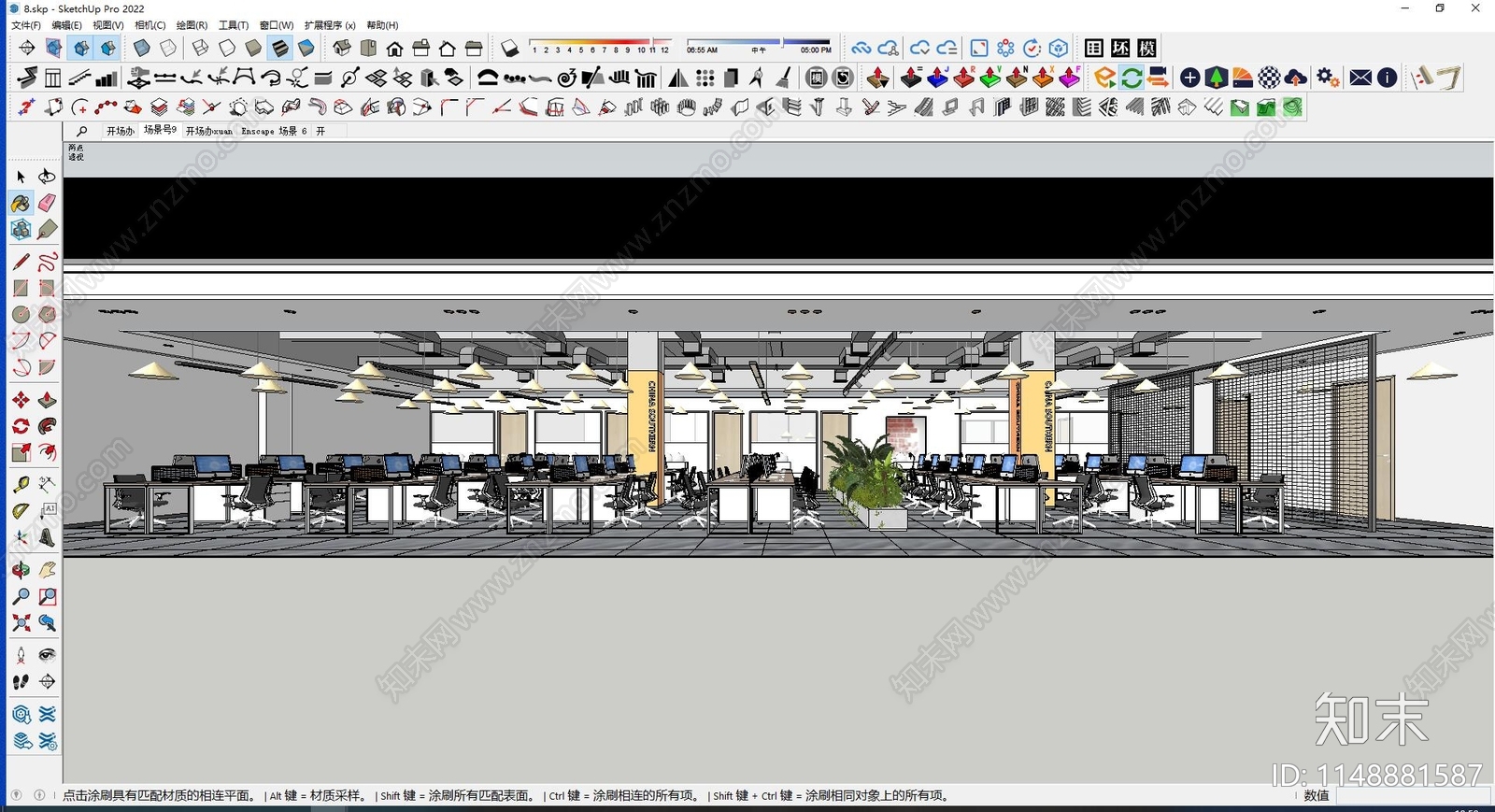Toggle shadows display button
The image size is (1495, 812).
[509, 49]
